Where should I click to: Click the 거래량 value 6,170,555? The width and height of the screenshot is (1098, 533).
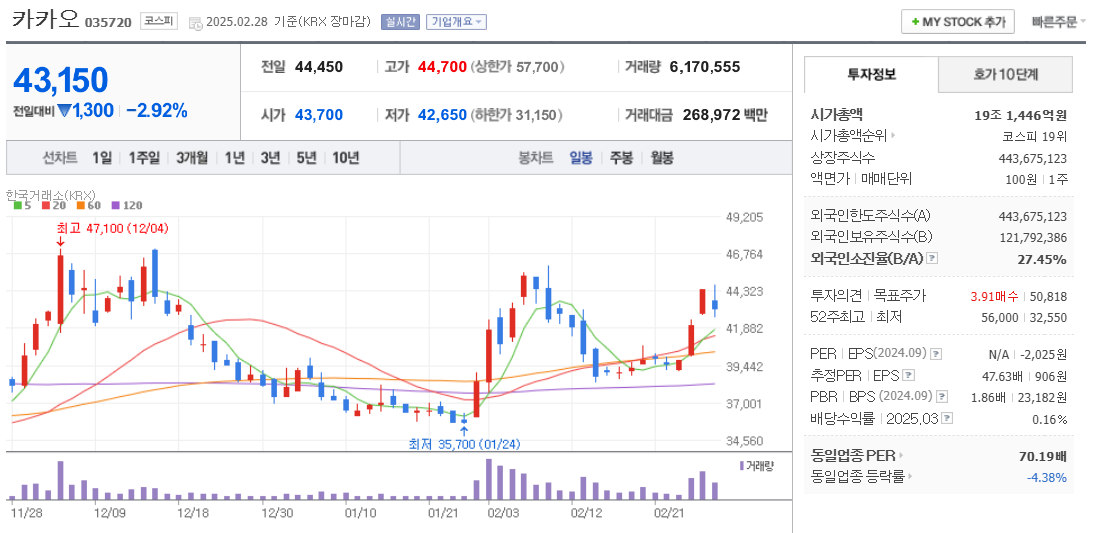(704, 67)
